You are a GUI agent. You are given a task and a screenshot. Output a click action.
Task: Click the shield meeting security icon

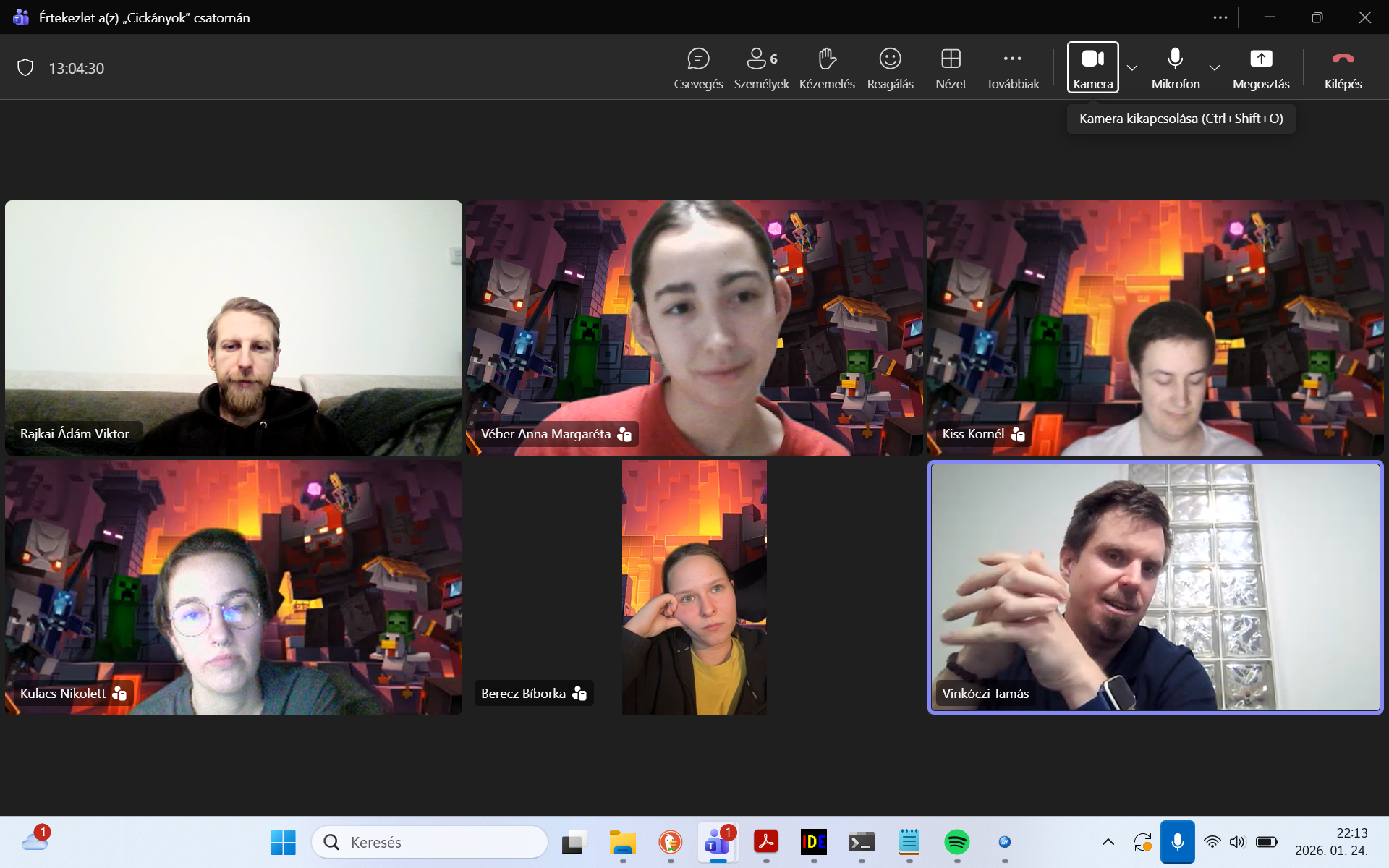[x=25, y=68]
